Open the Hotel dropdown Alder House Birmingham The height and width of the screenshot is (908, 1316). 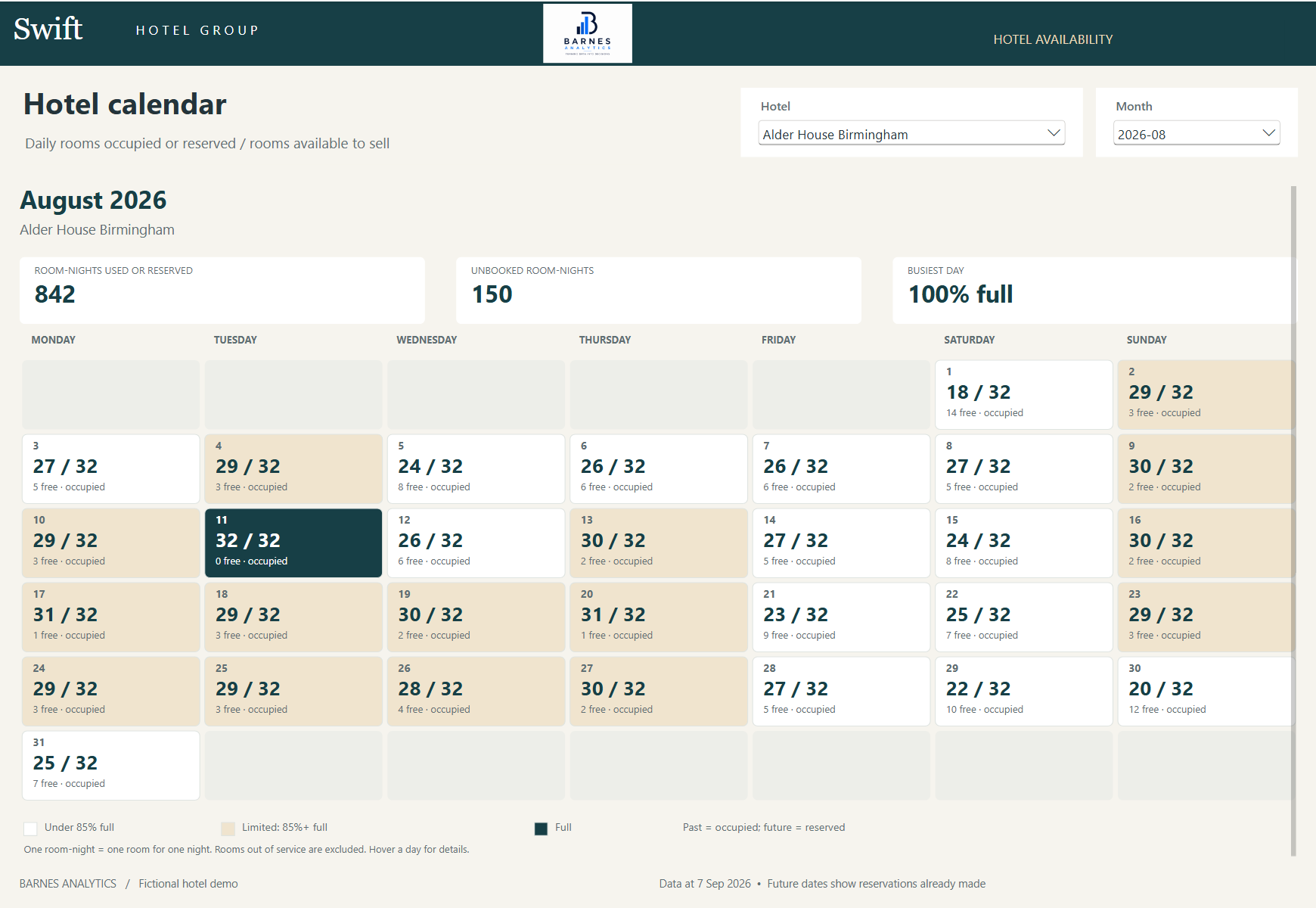(911, 133)
